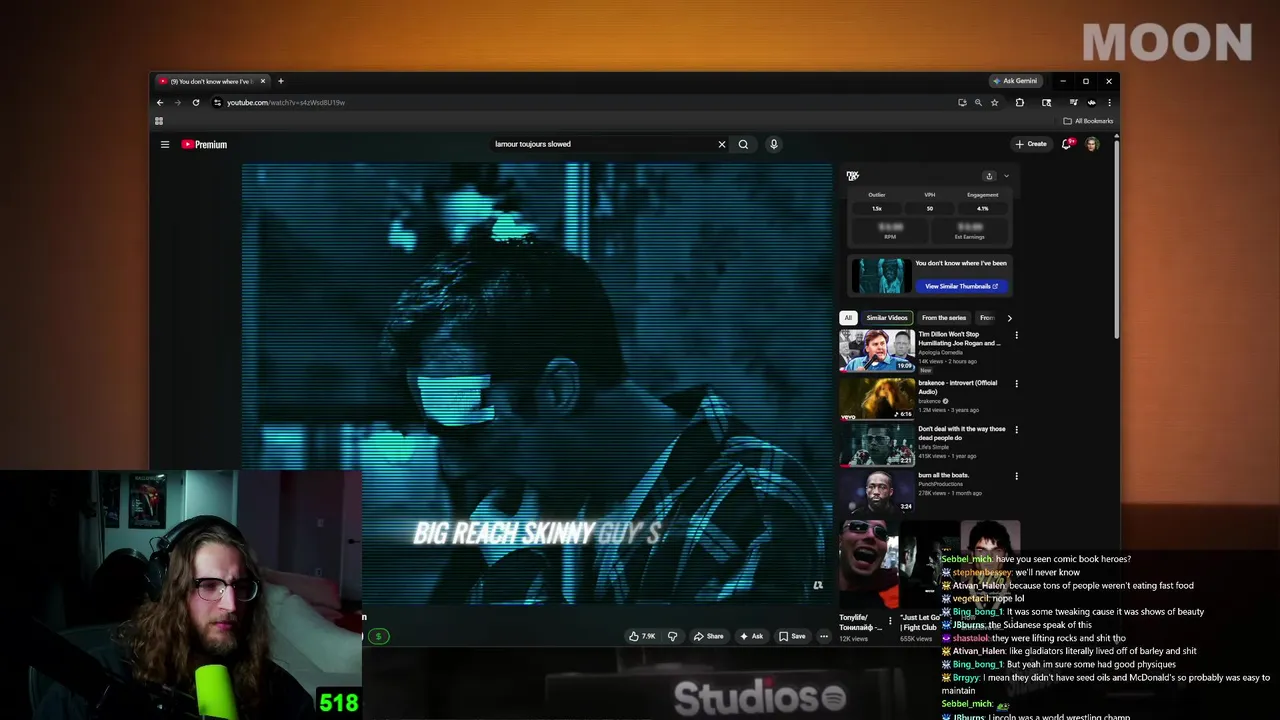This screenshot has width=1280, height=720.
Task: Click the extension panel thumbnail preview
Action: (x=881, y=275)
